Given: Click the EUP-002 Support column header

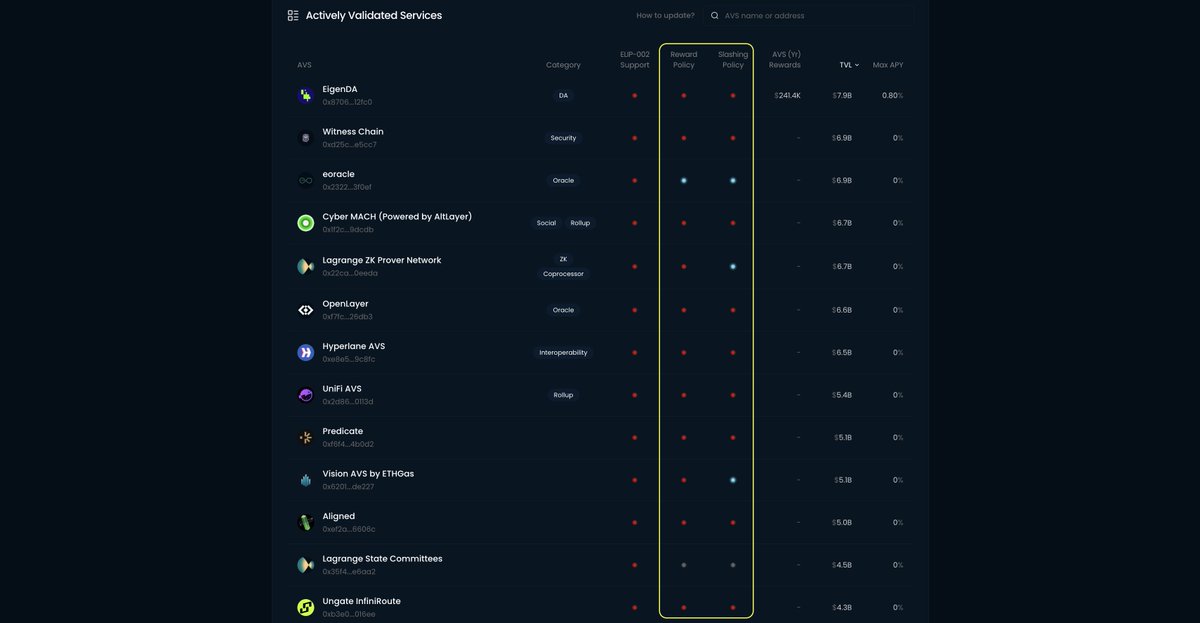Looking at the screenshot, I should (x=635, y=60).
